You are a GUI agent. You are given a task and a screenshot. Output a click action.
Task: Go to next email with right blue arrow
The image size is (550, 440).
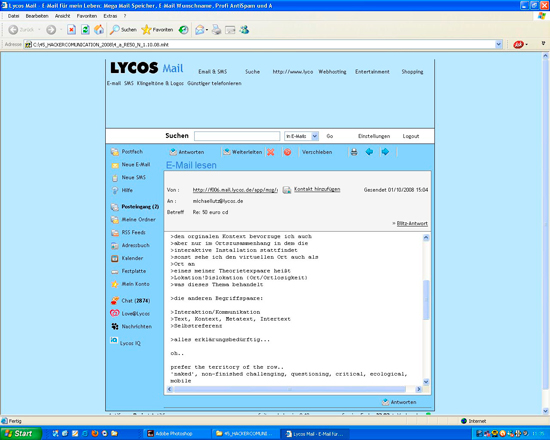point(385,152)
